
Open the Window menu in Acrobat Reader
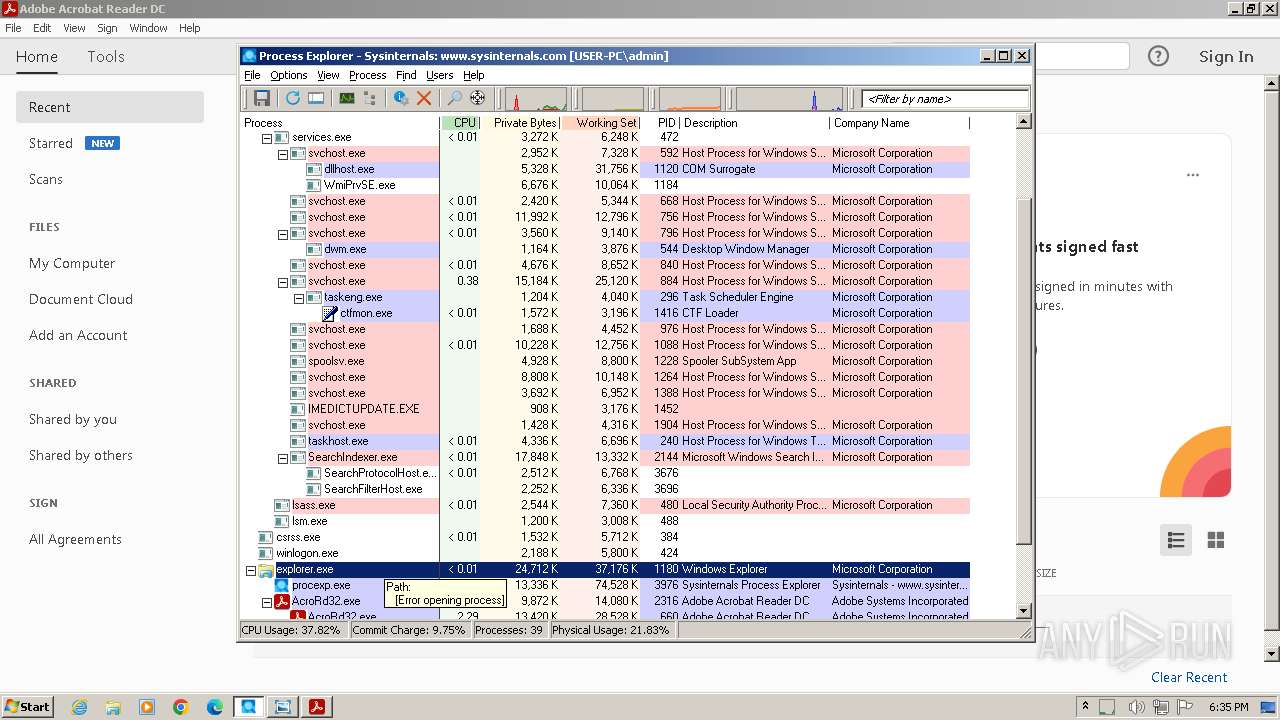148,28
